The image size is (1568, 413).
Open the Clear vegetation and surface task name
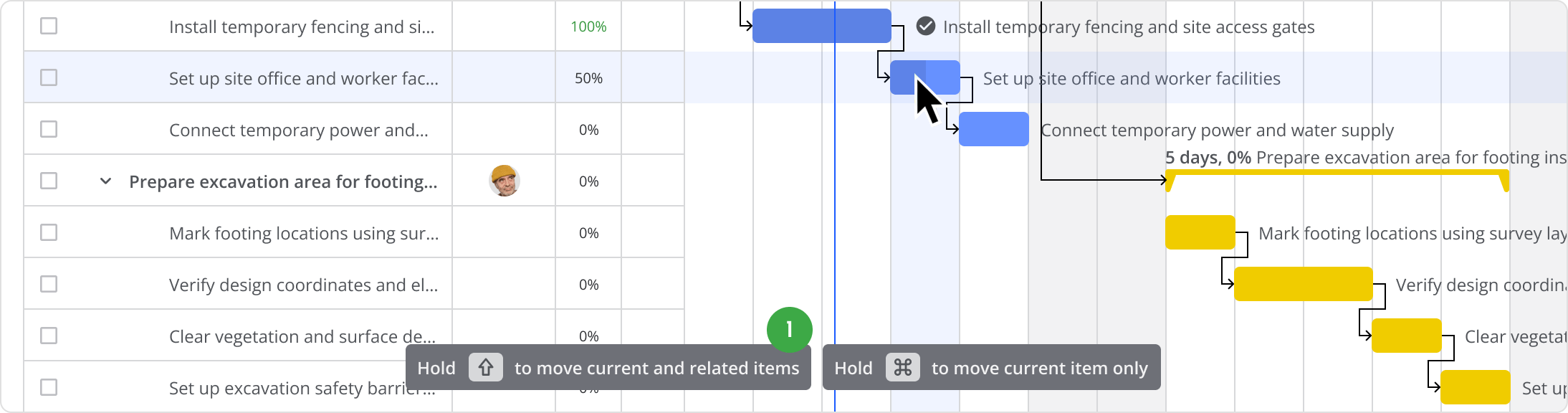(302, 336)
